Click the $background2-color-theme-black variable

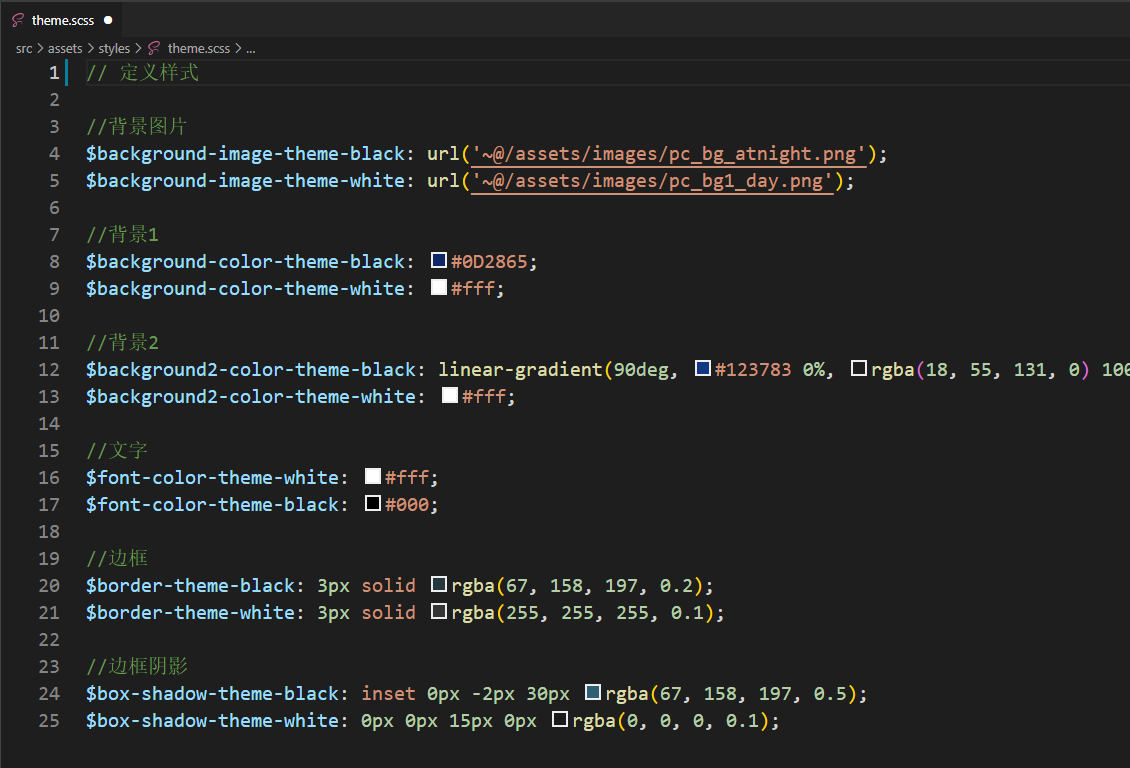[x=251, y=370]
